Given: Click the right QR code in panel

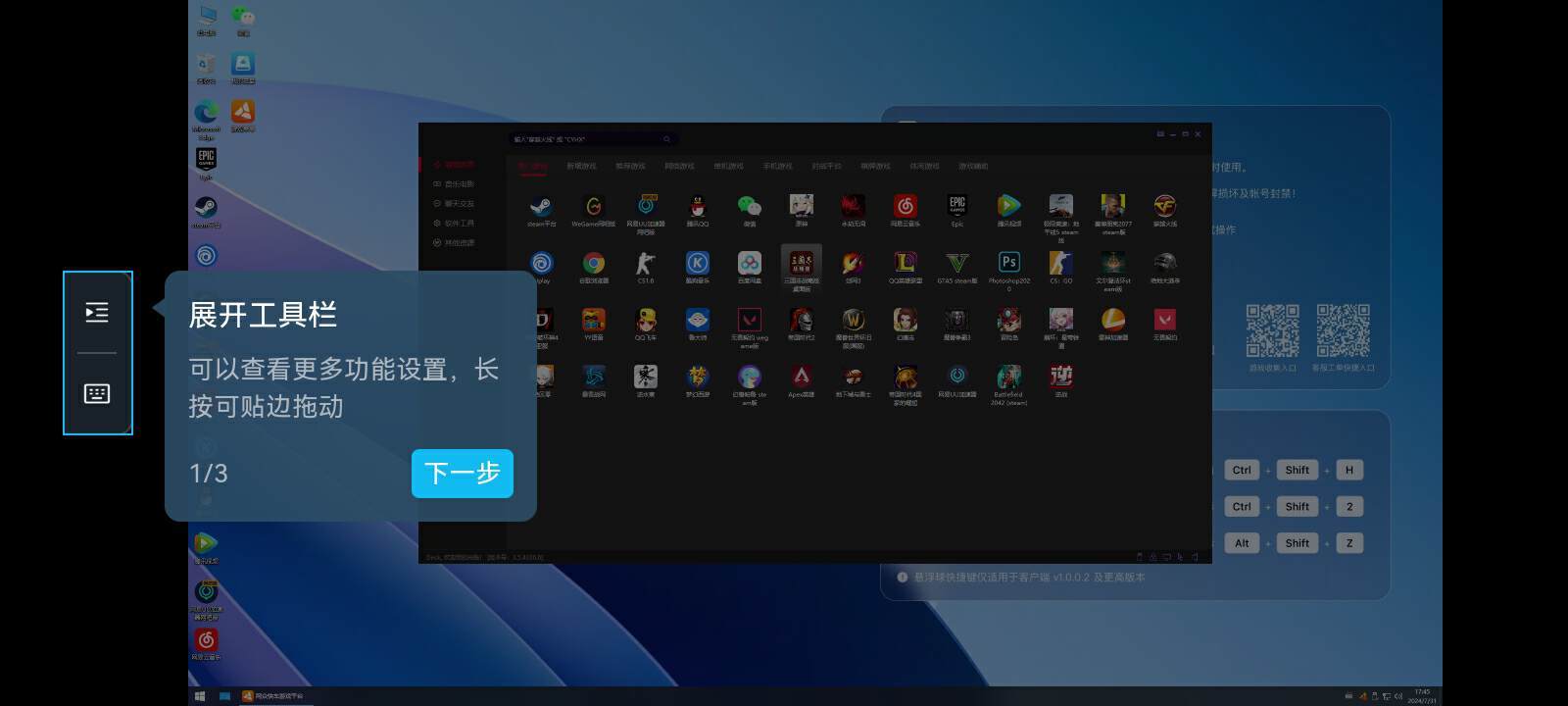Looking at the screenshot, I should tap(1343, 330).
